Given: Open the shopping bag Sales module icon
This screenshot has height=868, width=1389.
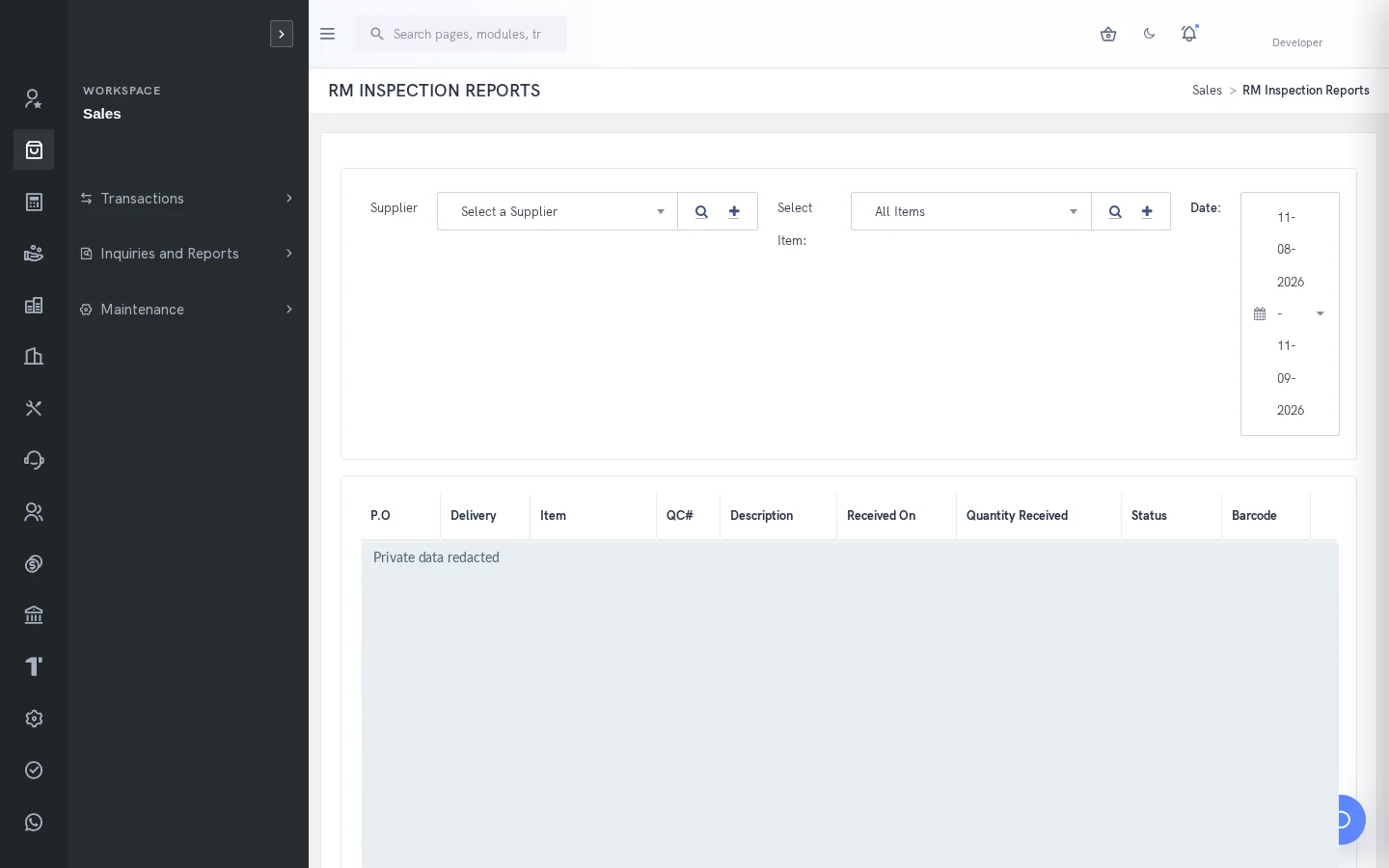Looking at the screenshot, I should [x=34, y=149].
